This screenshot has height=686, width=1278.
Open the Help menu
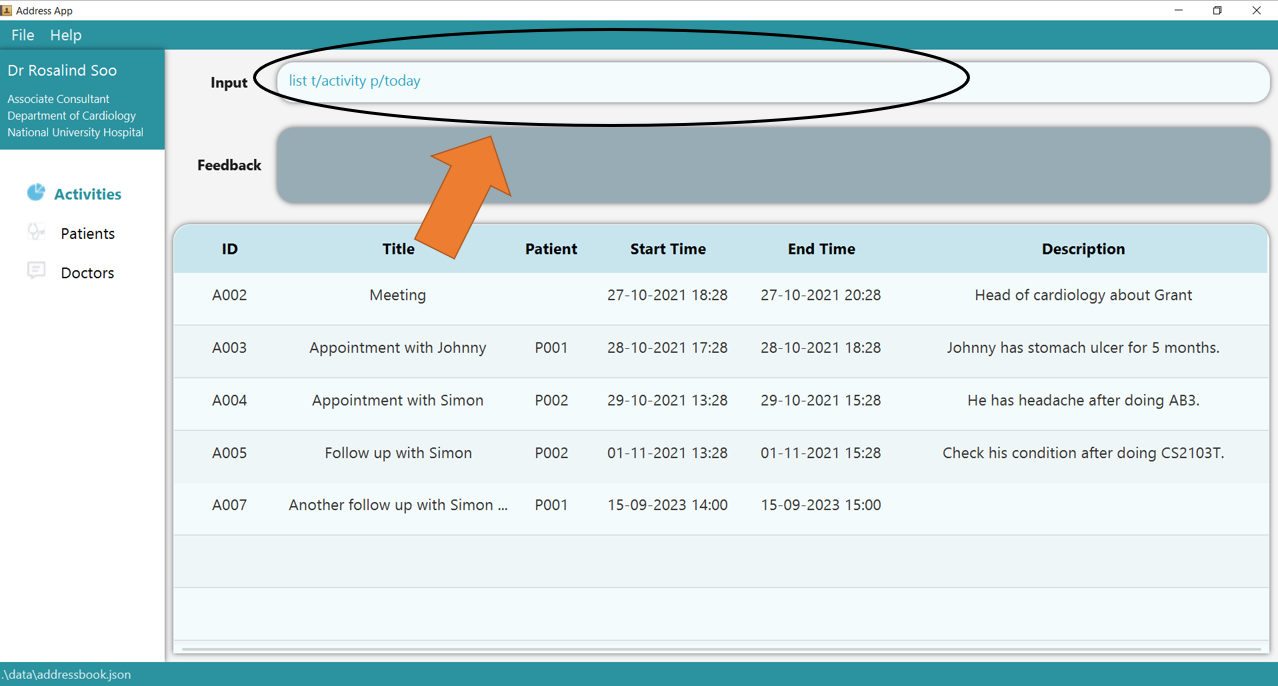click(65, 34)
